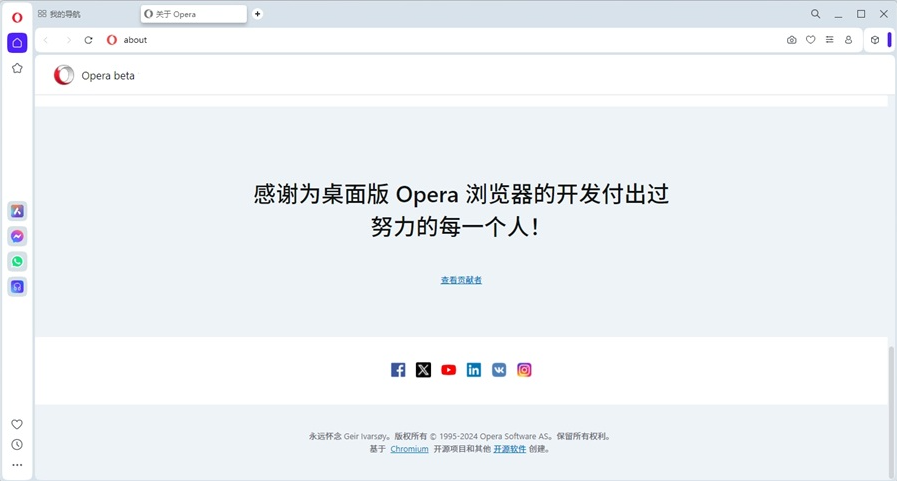The width and height of the screenshot is (897, 481).
Task: Visit Opera's LinkedIn page
Action: tap(474, 370)
